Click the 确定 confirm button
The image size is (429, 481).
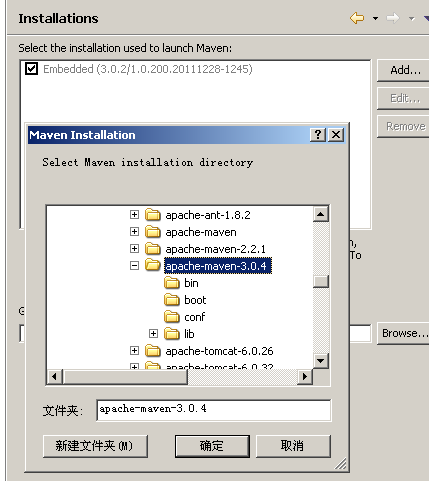point(212,446)
